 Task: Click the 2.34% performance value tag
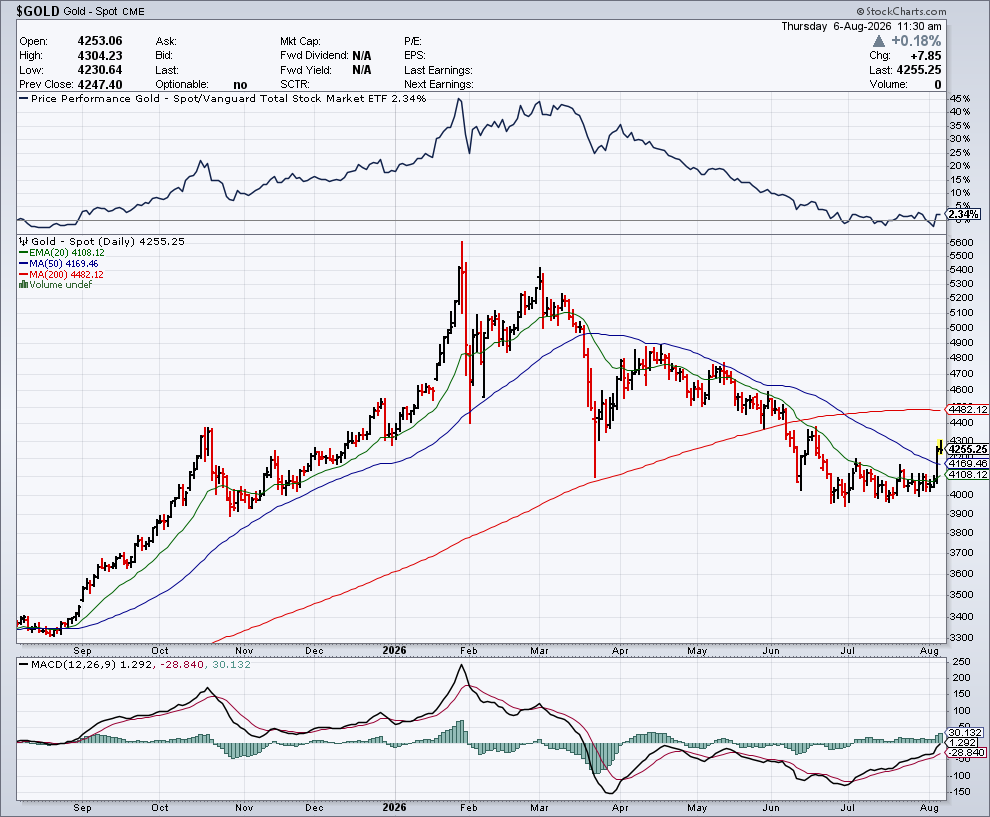(964, 215)
